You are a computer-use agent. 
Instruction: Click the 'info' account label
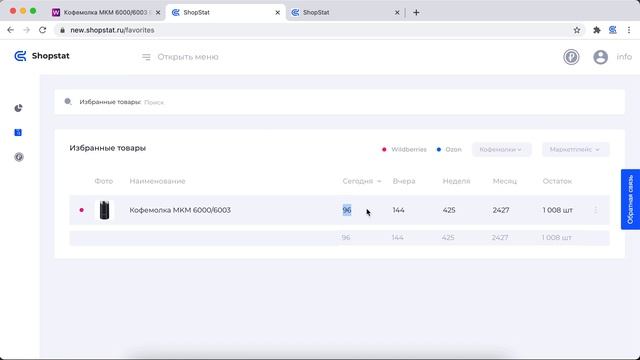(x=624, y=57)
